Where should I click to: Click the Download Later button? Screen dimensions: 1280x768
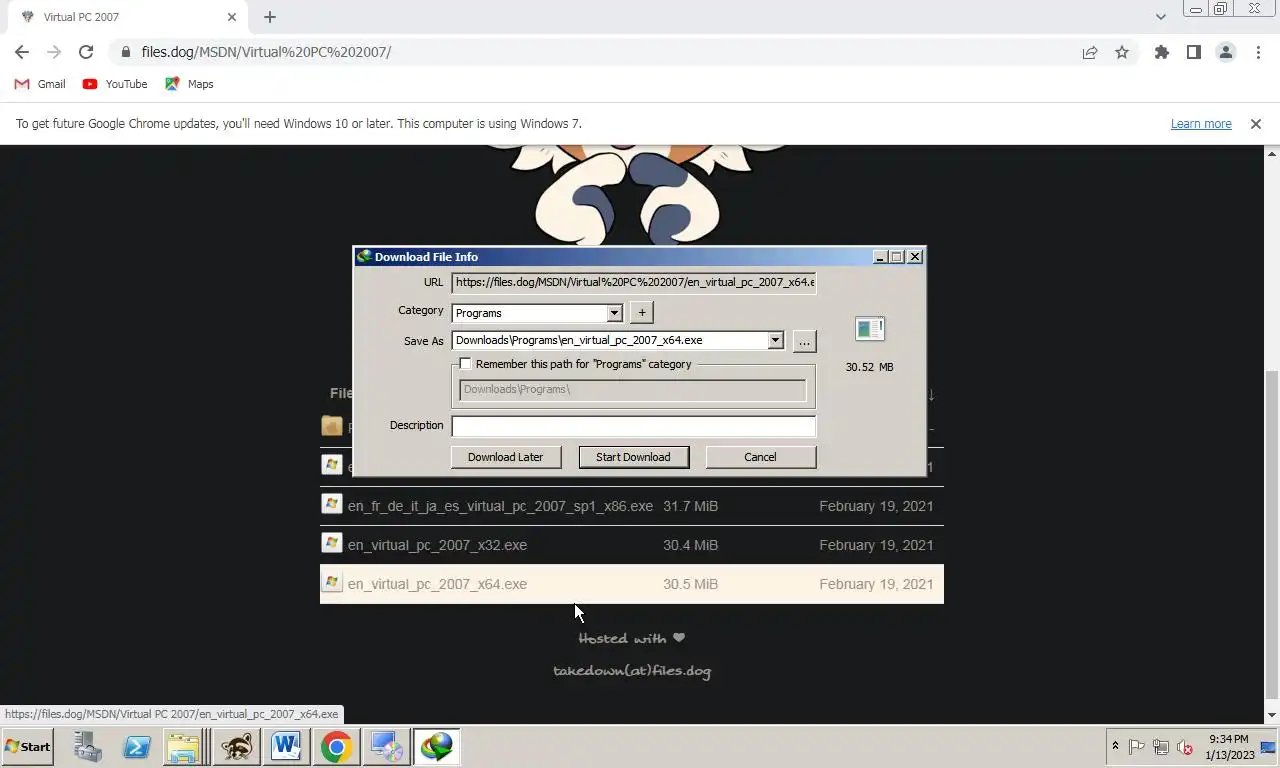(x=505, y=457)
